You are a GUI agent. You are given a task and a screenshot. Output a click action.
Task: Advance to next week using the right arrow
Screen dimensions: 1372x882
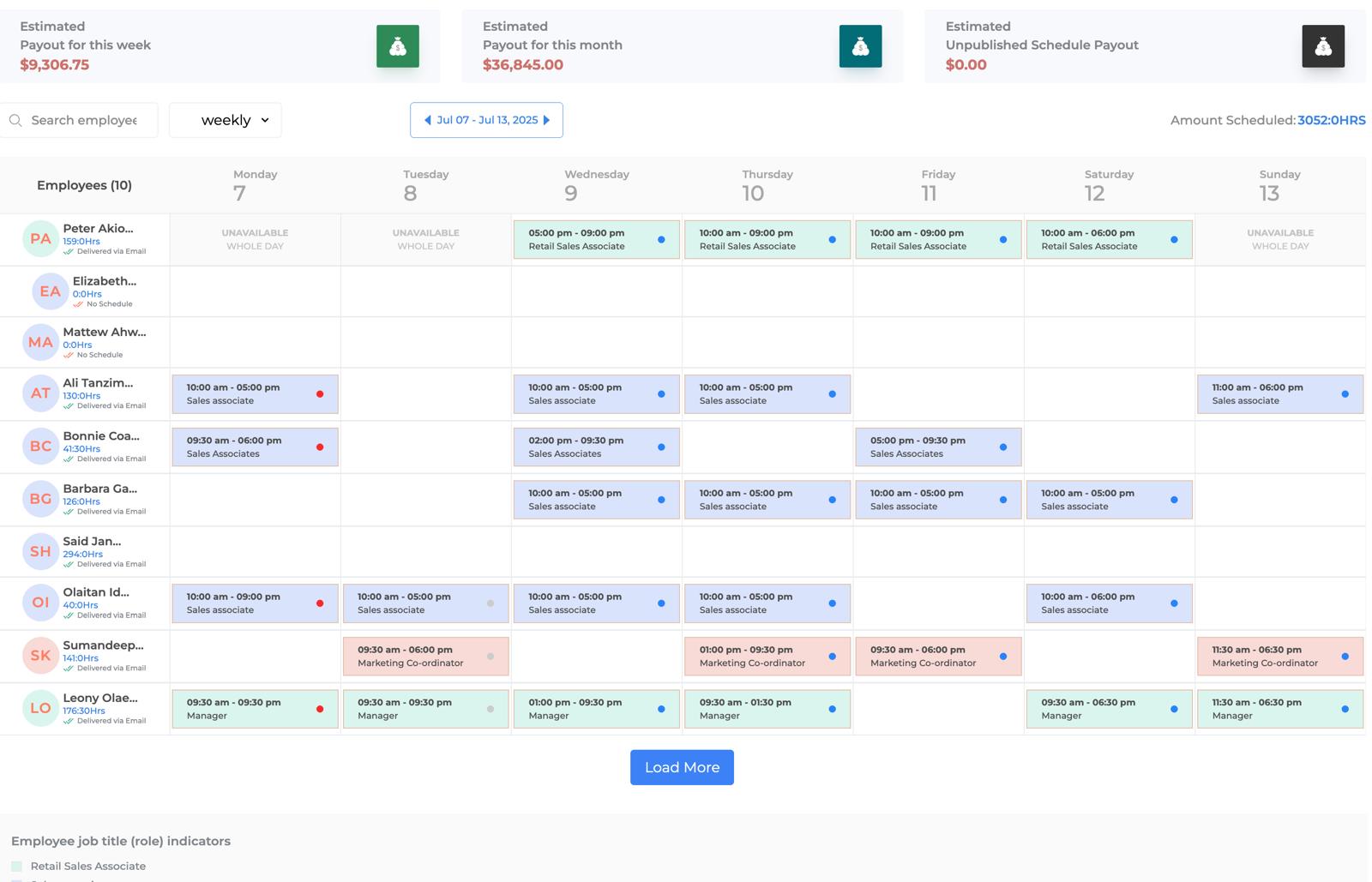(x=547, y=120)
